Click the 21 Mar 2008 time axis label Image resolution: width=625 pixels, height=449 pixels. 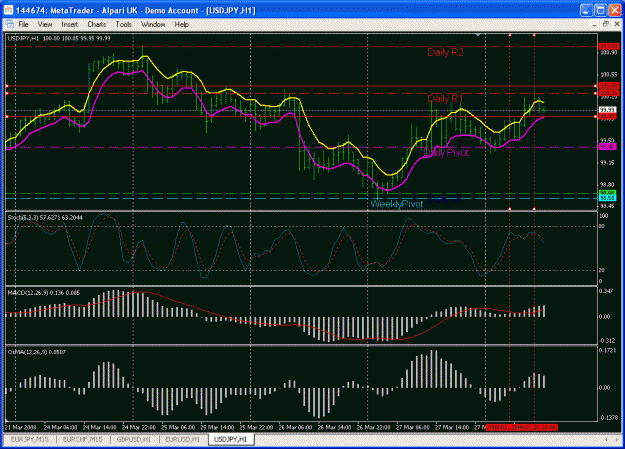[21, 427]
